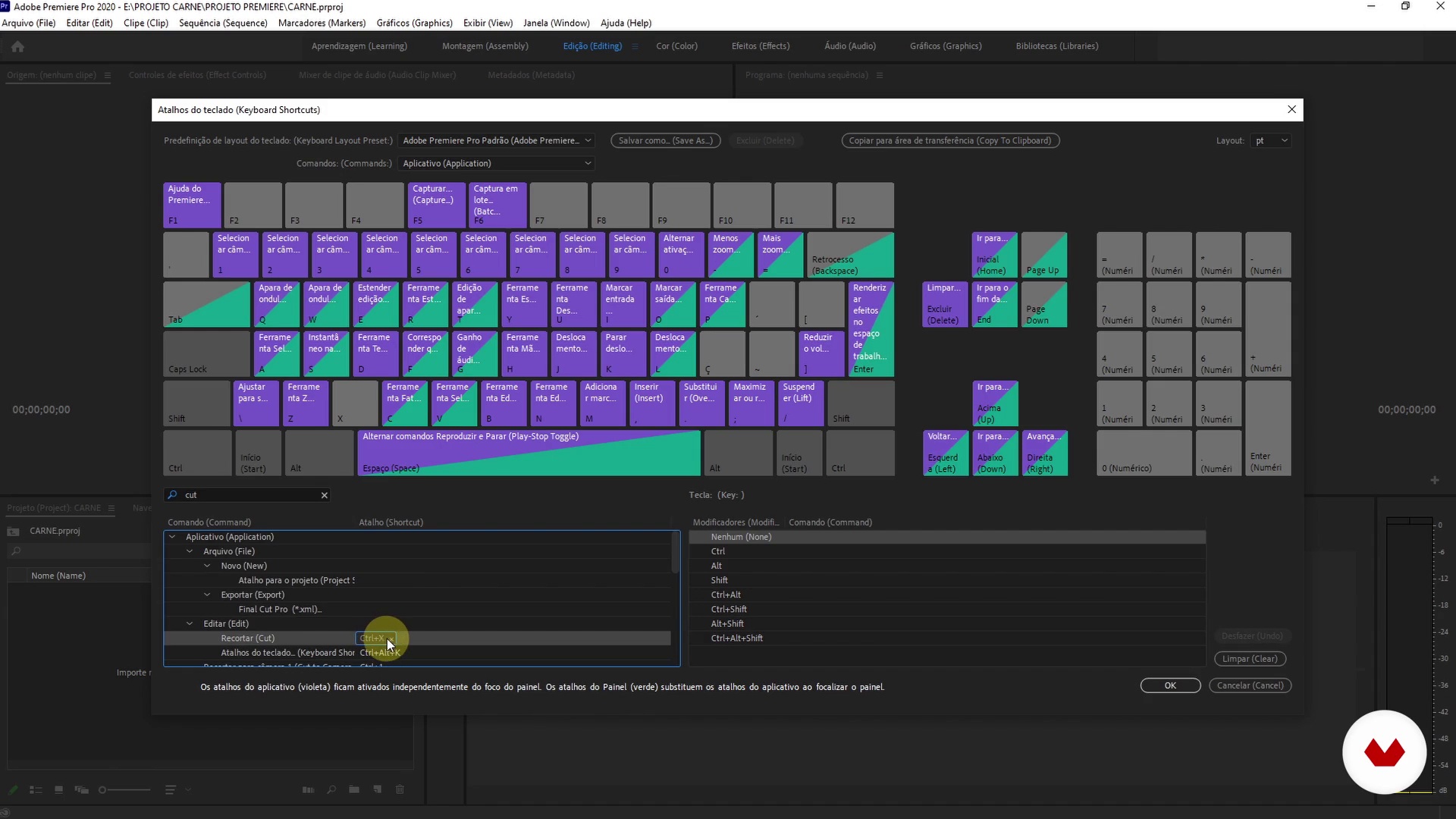Select Atalhos do teclado (Keyboard Shortcuts) row
The image size is (1456, 819).
click(417, 653)
